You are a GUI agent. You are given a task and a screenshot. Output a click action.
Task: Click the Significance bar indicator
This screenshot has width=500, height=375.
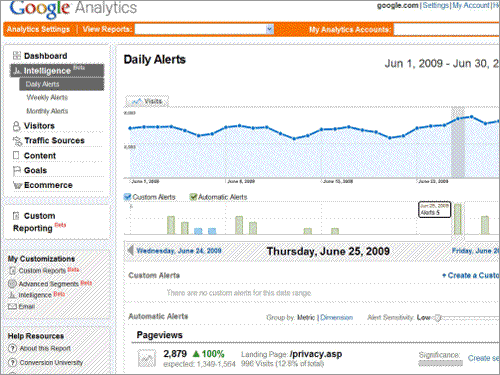coord(440,363)
